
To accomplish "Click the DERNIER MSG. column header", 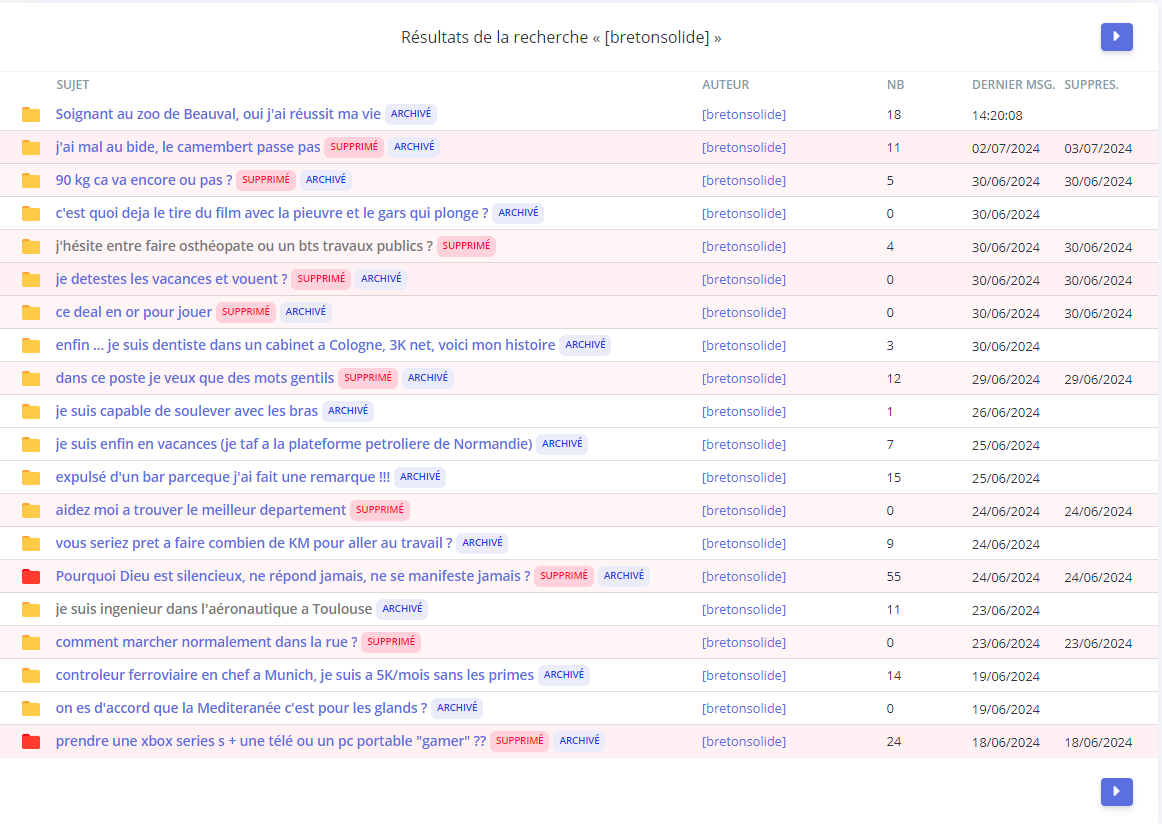I will pyautogui.click(x=1013, y=84).
